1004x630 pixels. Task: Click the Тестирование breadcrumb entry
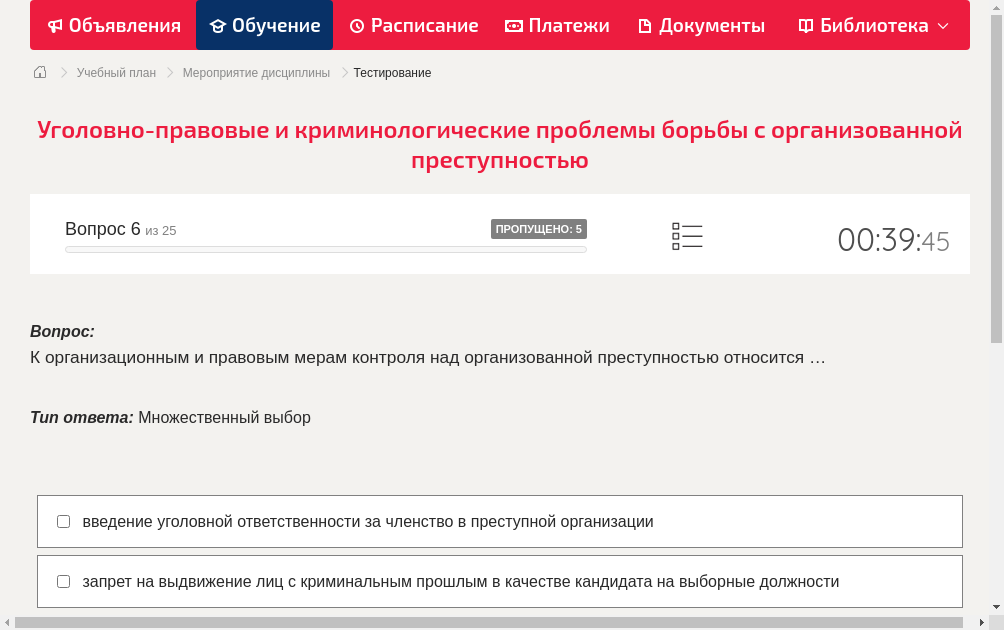tap(391, 72)
